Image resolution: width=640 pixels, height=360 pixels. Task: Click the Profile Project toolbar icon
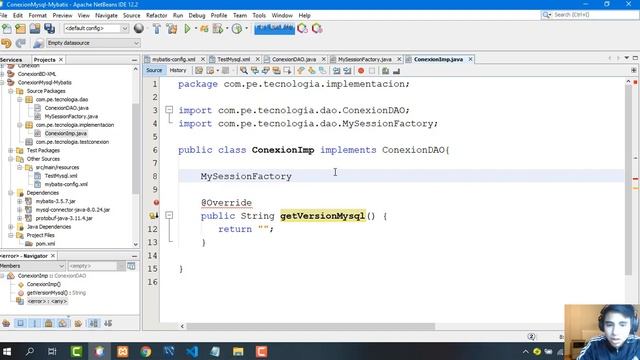237,29
